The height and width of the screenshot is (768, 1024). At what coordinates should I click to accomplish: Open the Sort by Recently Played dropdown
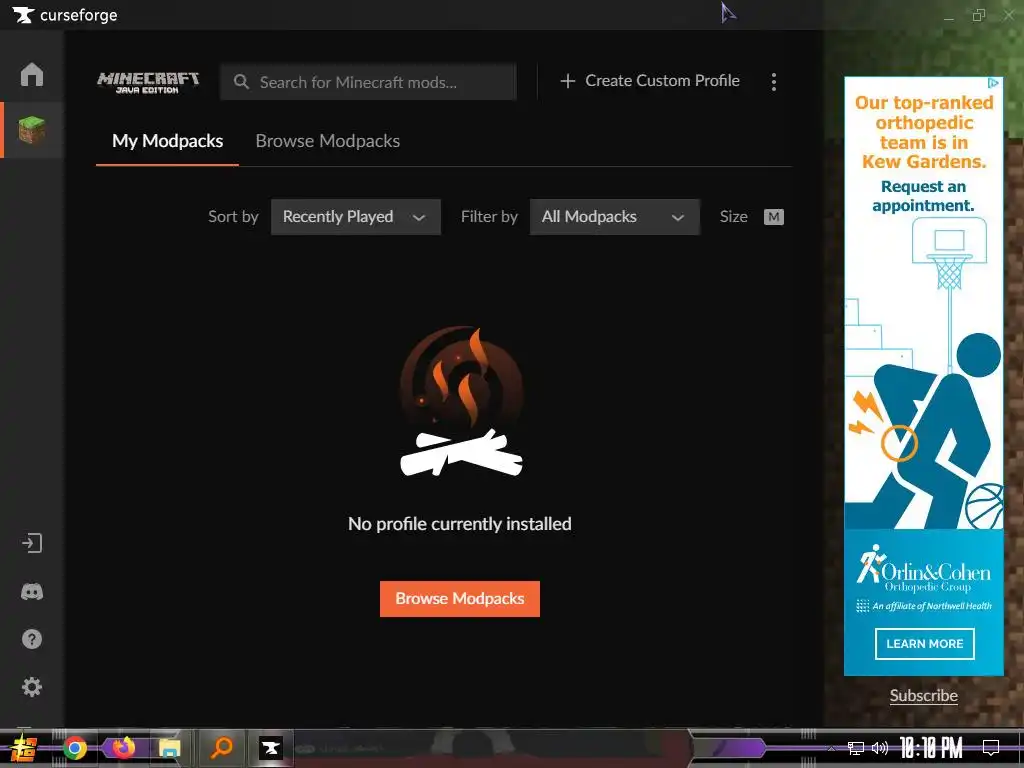tap(355, 217)
